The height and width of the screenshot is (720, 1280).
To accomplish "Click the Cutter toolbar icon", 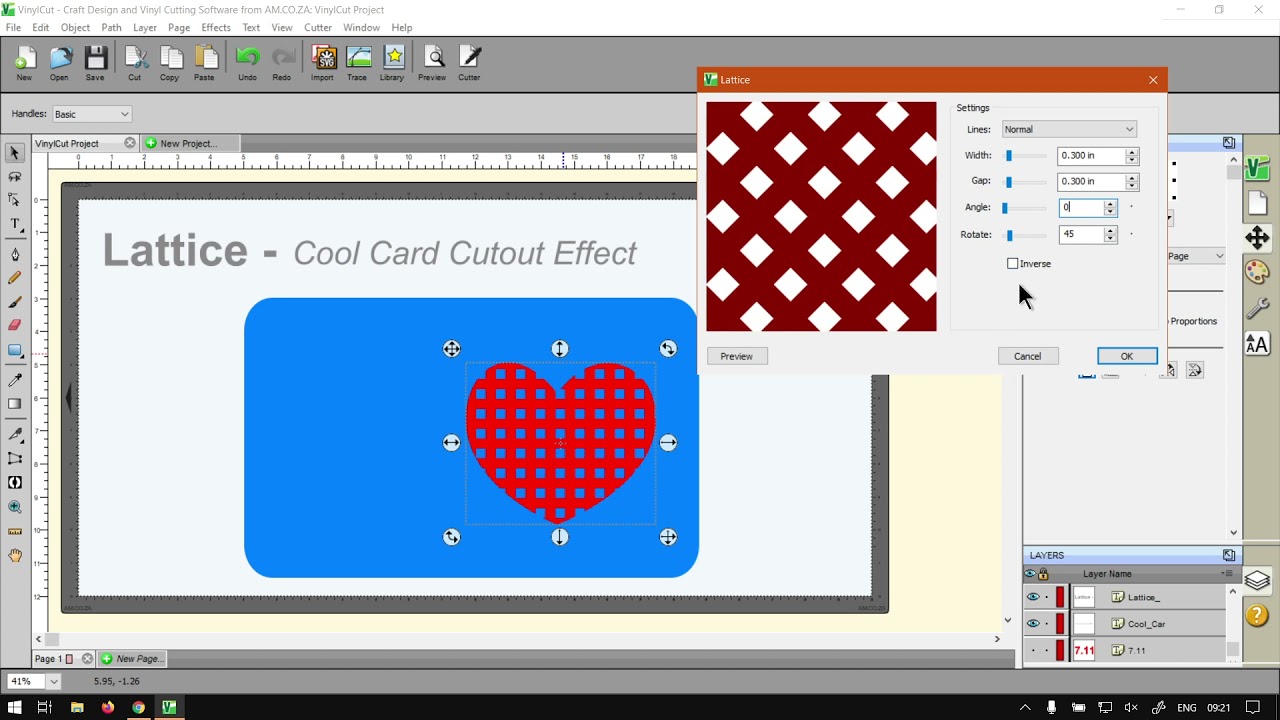I will tap(469, 64).
